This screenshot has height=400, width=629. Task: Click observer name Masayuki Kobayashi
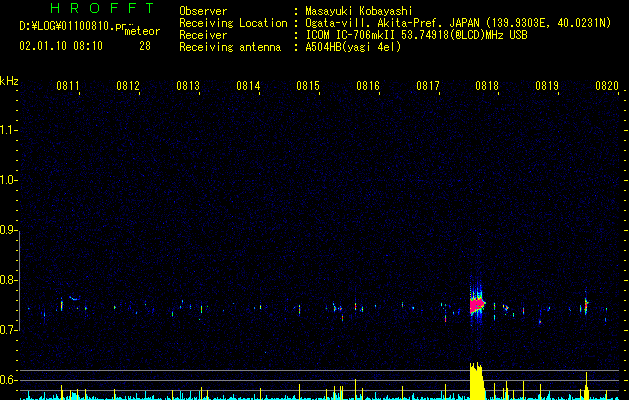point(359,11)
